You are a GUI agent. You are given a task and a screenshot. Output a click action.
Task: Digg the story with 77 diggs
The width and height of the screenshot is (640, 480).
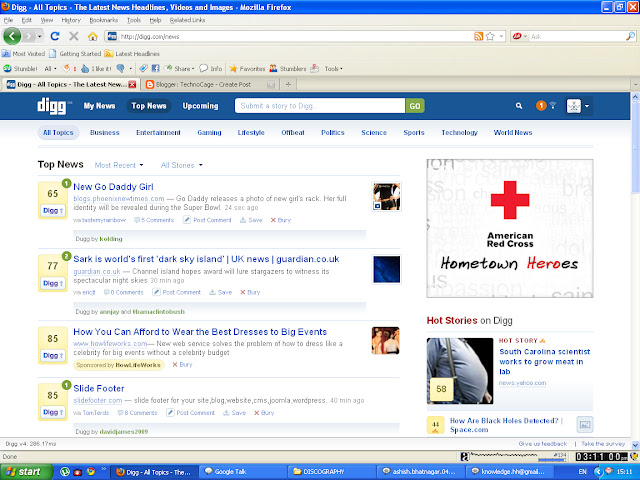point(53,283)
